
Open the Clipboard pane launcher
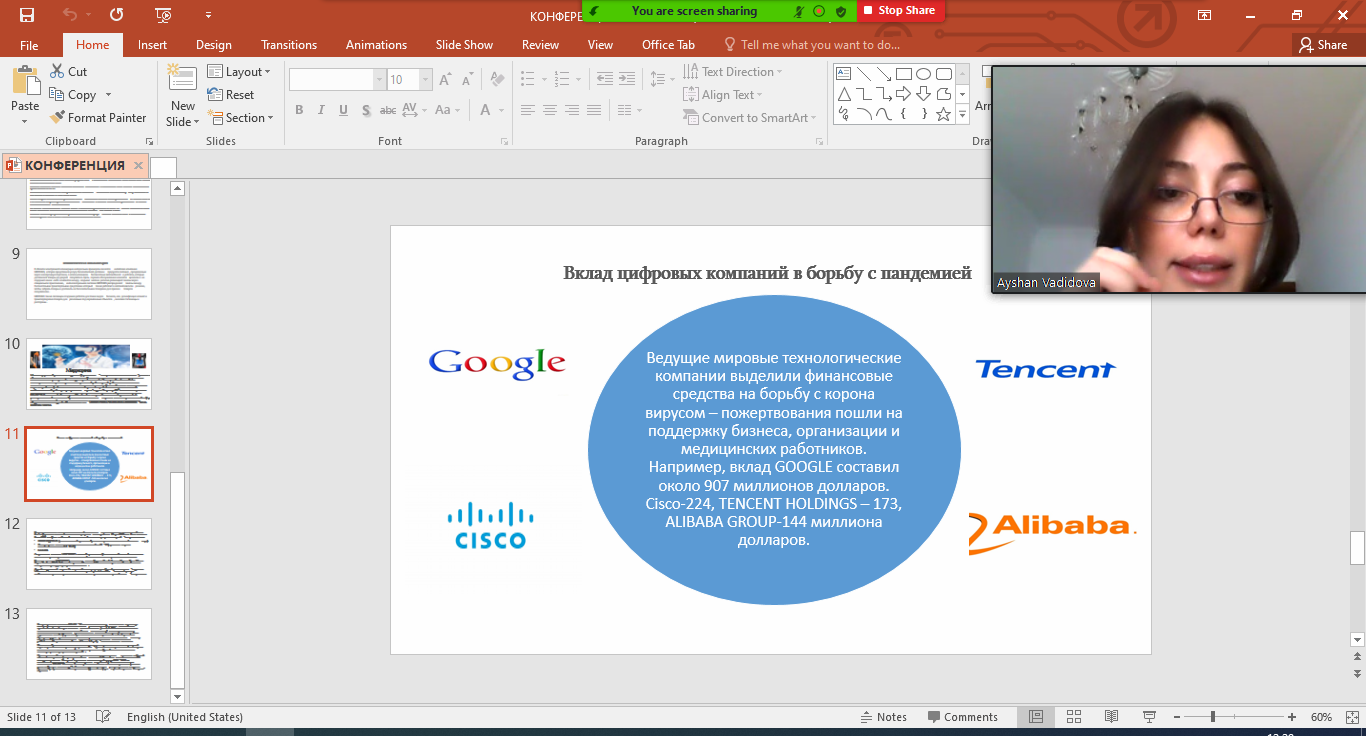pyautogui.click(x=149, y=142)
